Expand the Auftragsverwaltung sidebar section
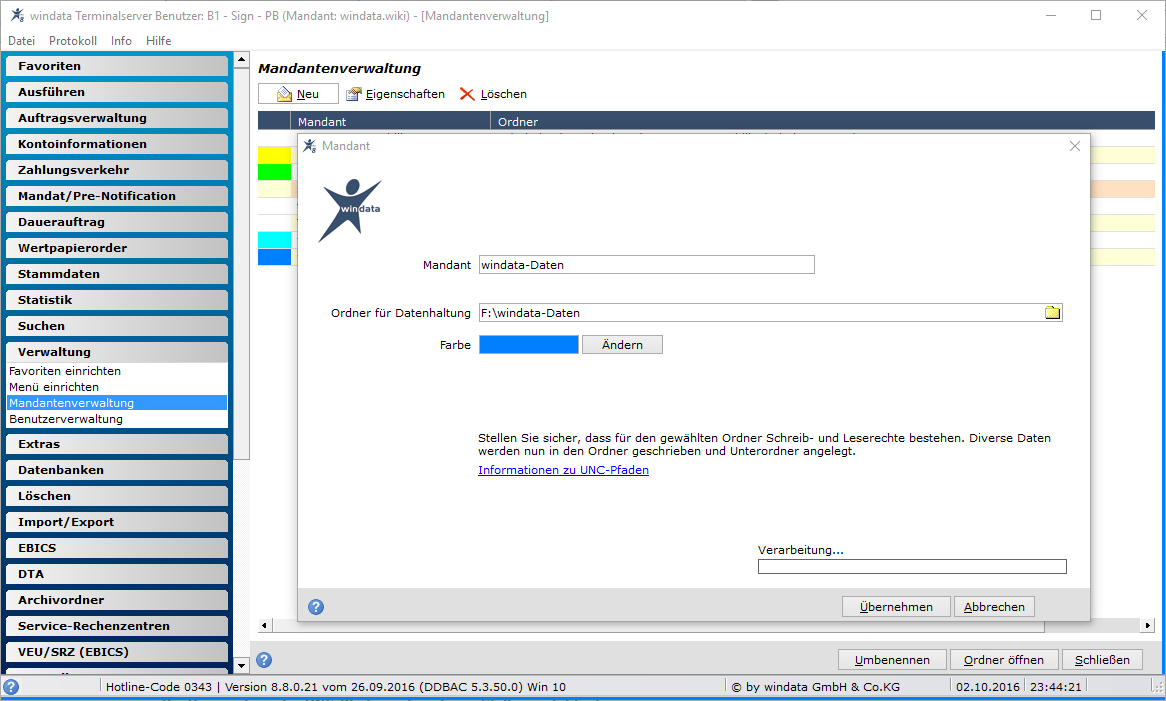 (117, 118)
